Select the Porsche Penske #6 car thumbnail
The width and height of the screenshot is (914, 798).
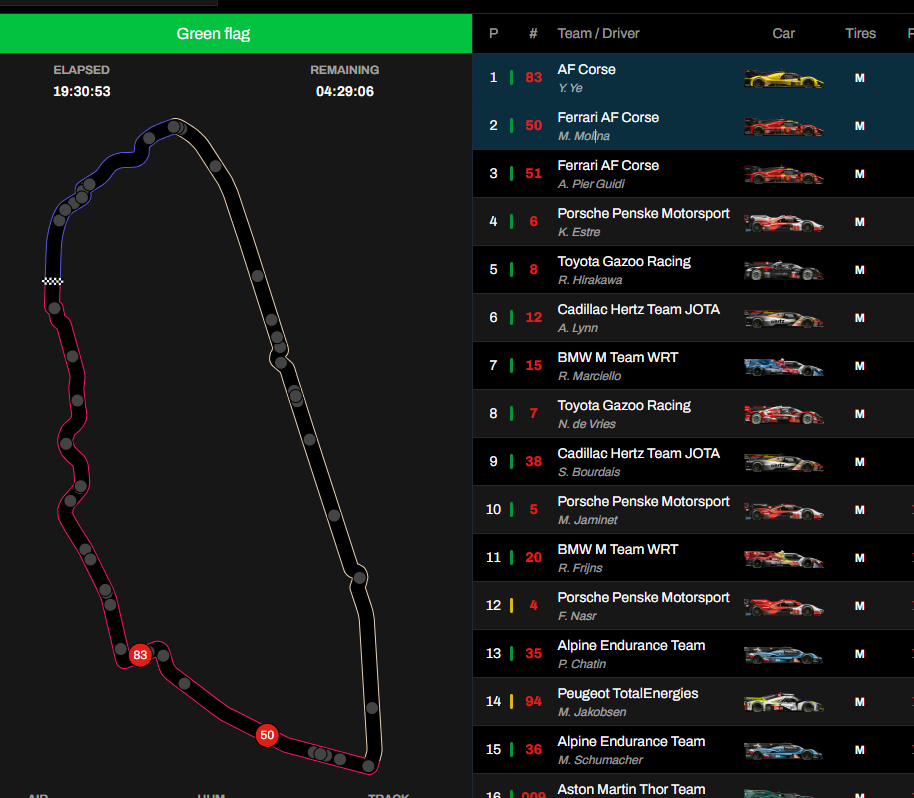pyautogui.click(x=783, y=222)
